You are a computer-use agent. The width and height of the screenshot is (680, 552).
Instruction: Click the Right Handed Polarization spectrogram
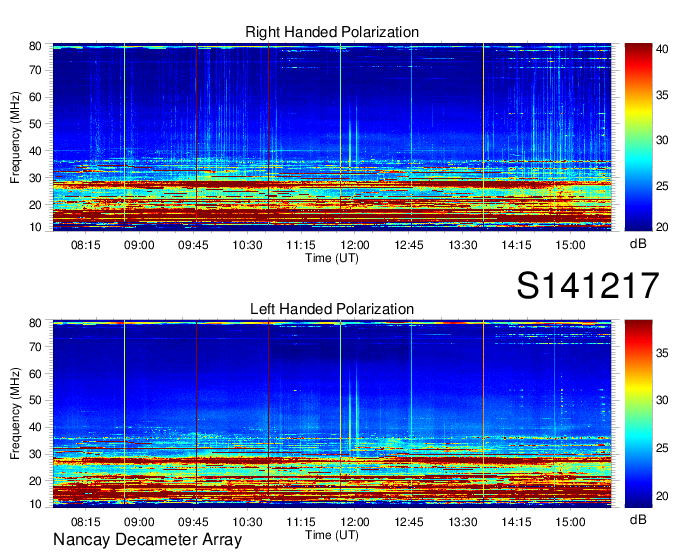point(332,137)
